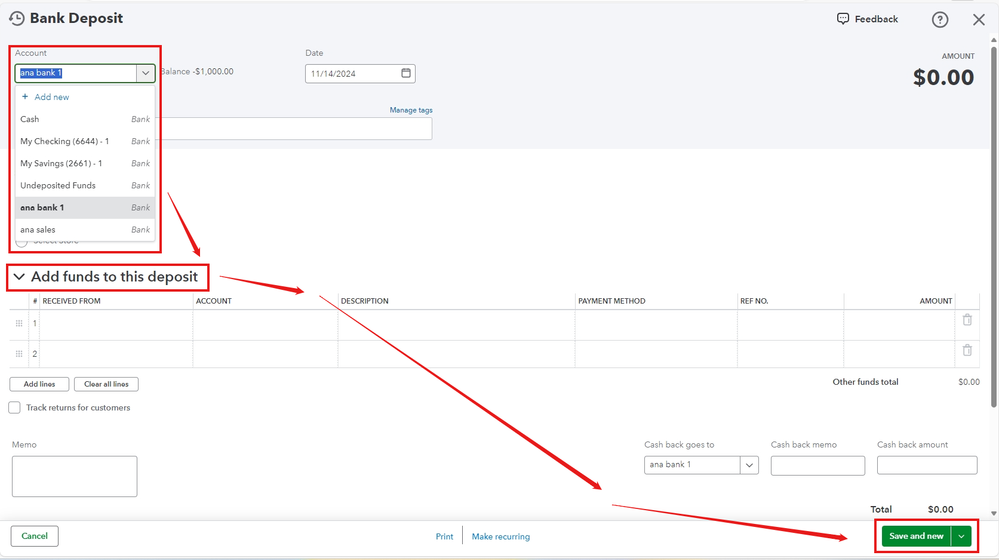Click the Other funds total label
Viewport: 999px width, 560px height.
tap(865, 382)
